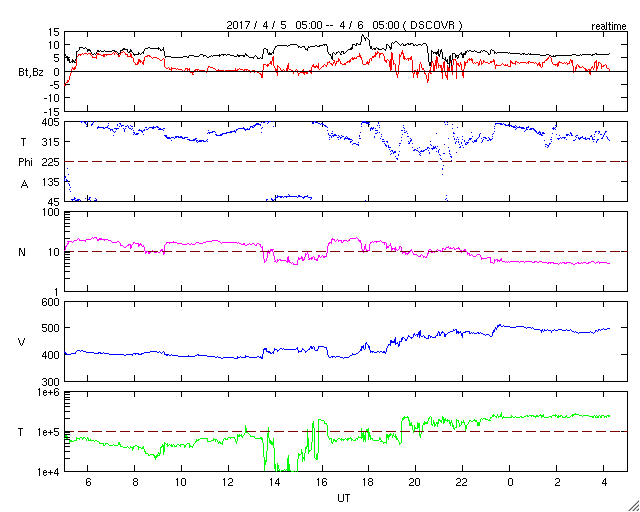Viewport: 640px width, 512px height.
Task: Click the "12" hour tick on UT axis
Action: click(x=229, y=482)
